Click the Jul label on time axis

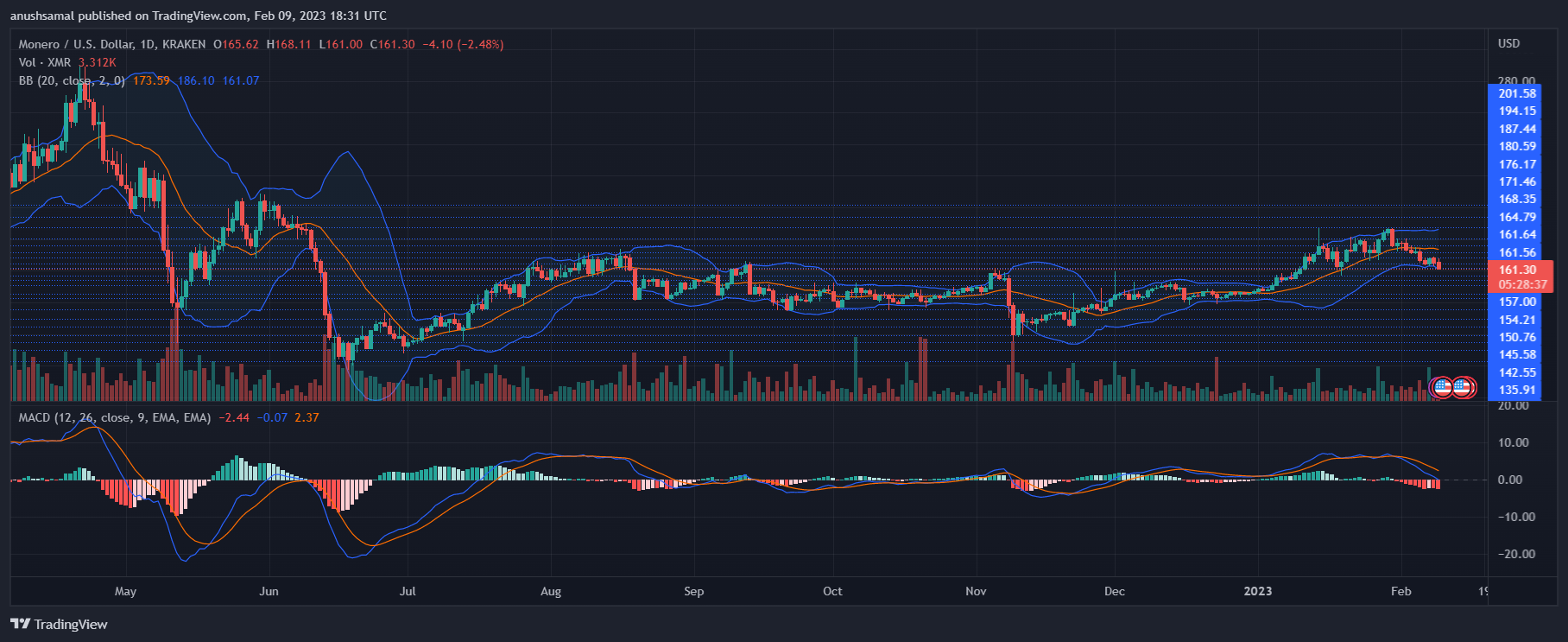(408, 591)
